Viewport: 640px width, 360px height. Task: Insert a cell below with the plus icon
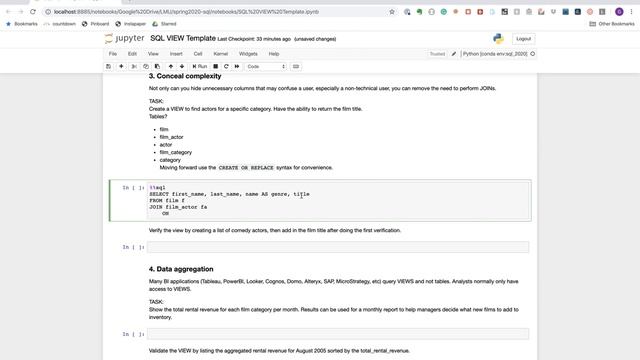point(121,66)
